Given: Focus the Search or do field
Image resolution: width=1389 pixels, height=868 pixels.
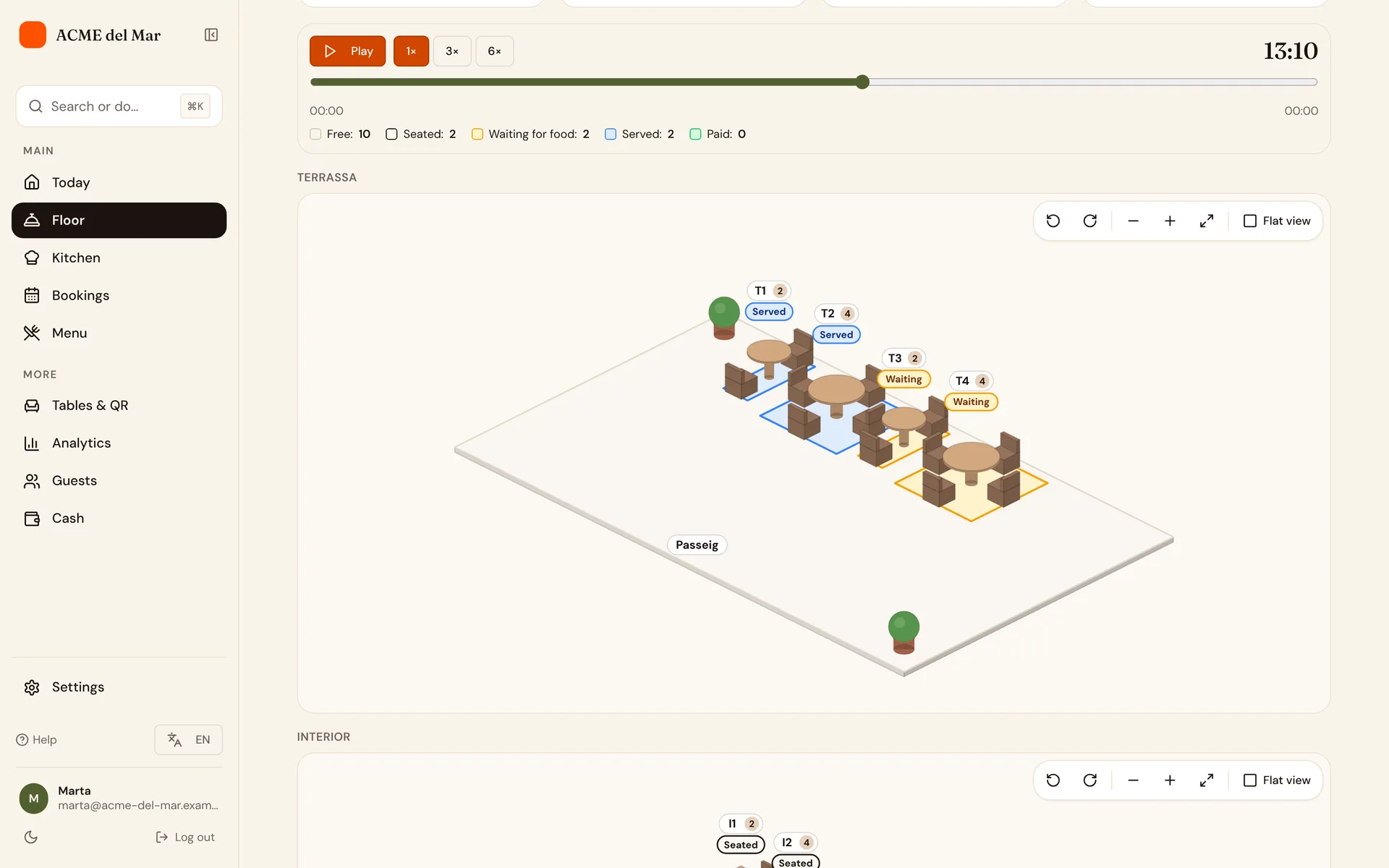Looking at the screenshot, I should click(x=119, y=106).
